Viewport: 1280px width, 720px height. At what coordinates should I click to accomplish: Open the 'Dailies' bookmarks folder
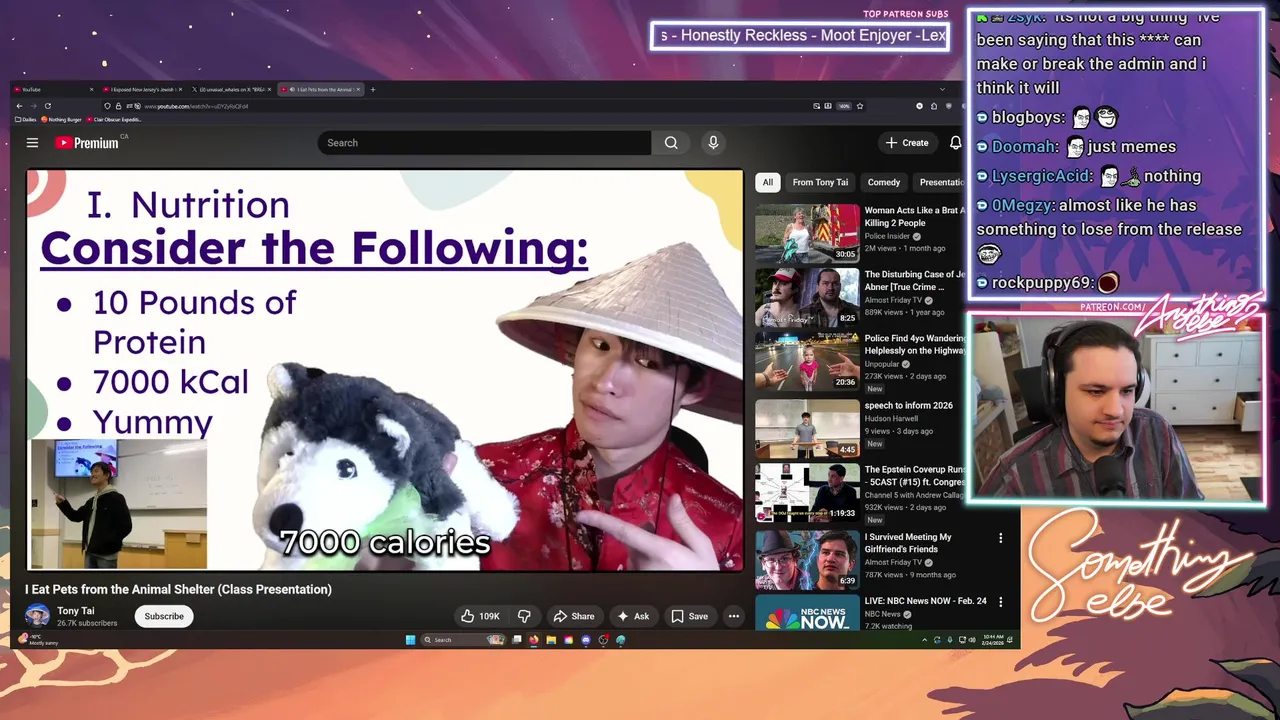[x=27, y=119]
